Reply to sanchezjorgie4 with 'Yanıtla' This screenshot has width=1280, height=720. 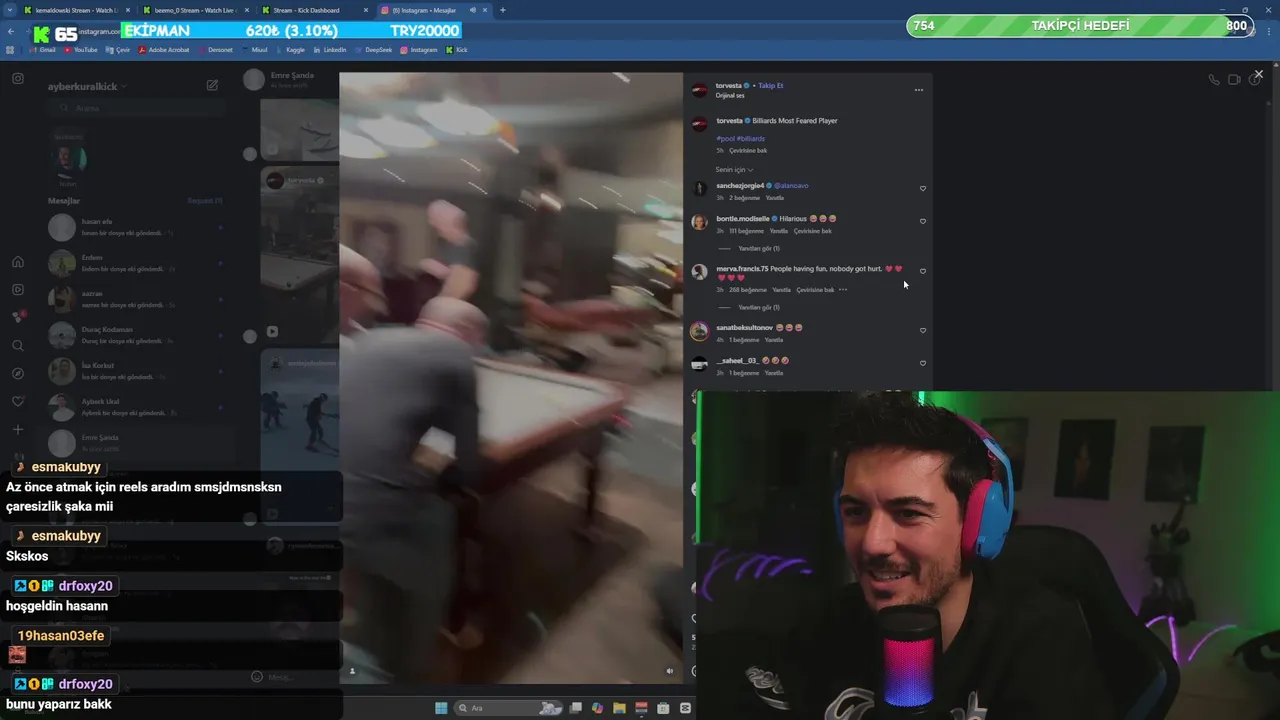point(775,198)
